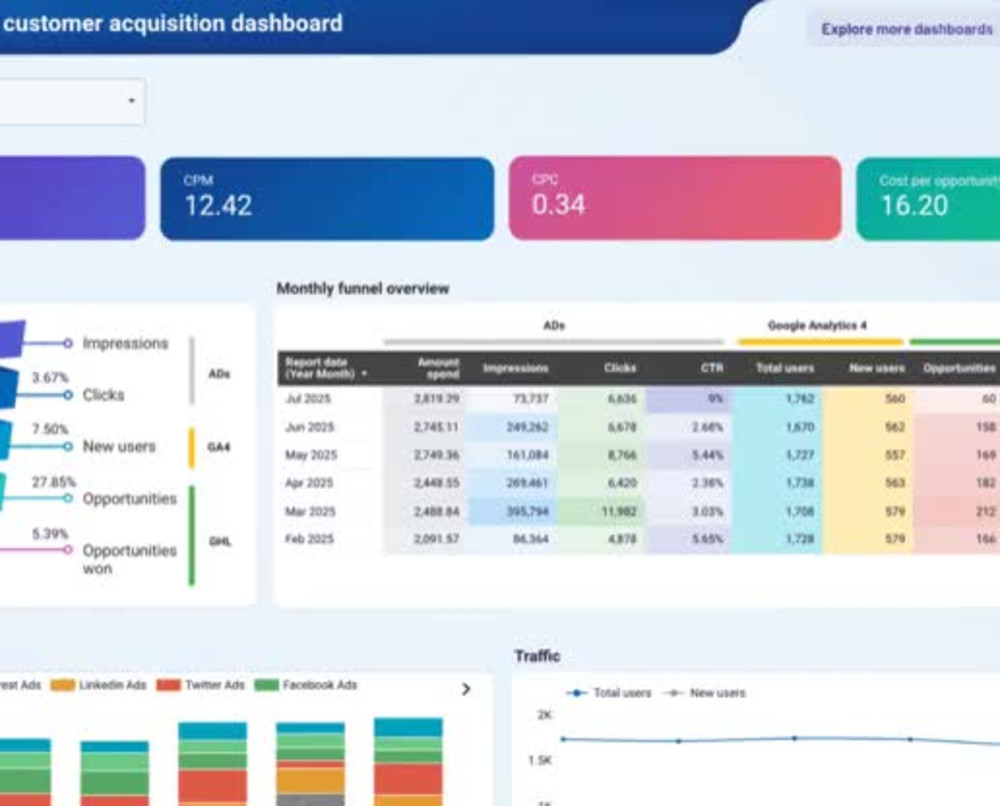
Task: Click the Monthly funnel overview heading
Action: tap(363, 289)
